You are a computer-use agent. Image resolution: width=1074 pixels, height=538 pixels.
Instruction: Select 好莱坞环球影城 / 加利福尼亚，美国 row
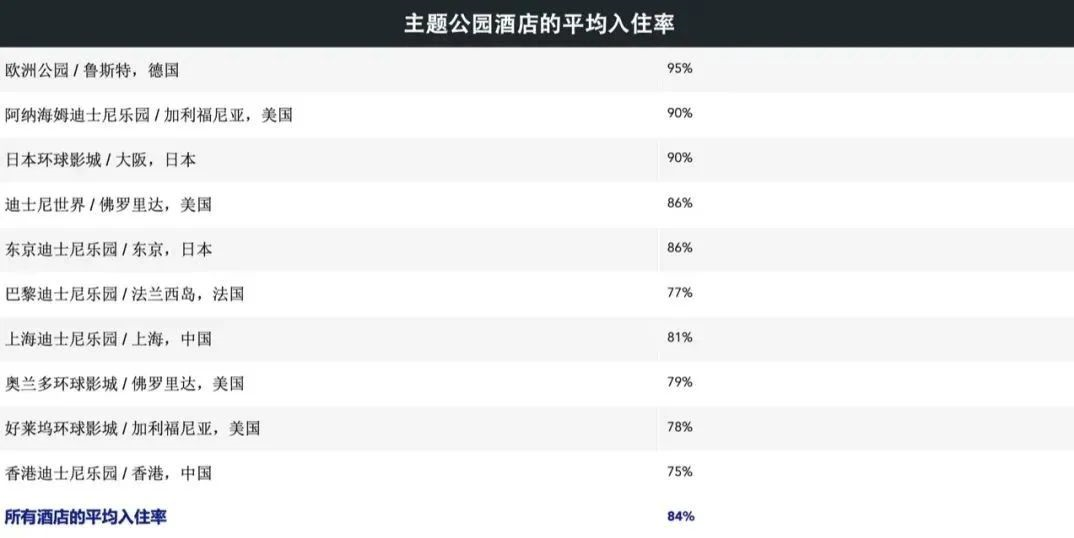537,428
